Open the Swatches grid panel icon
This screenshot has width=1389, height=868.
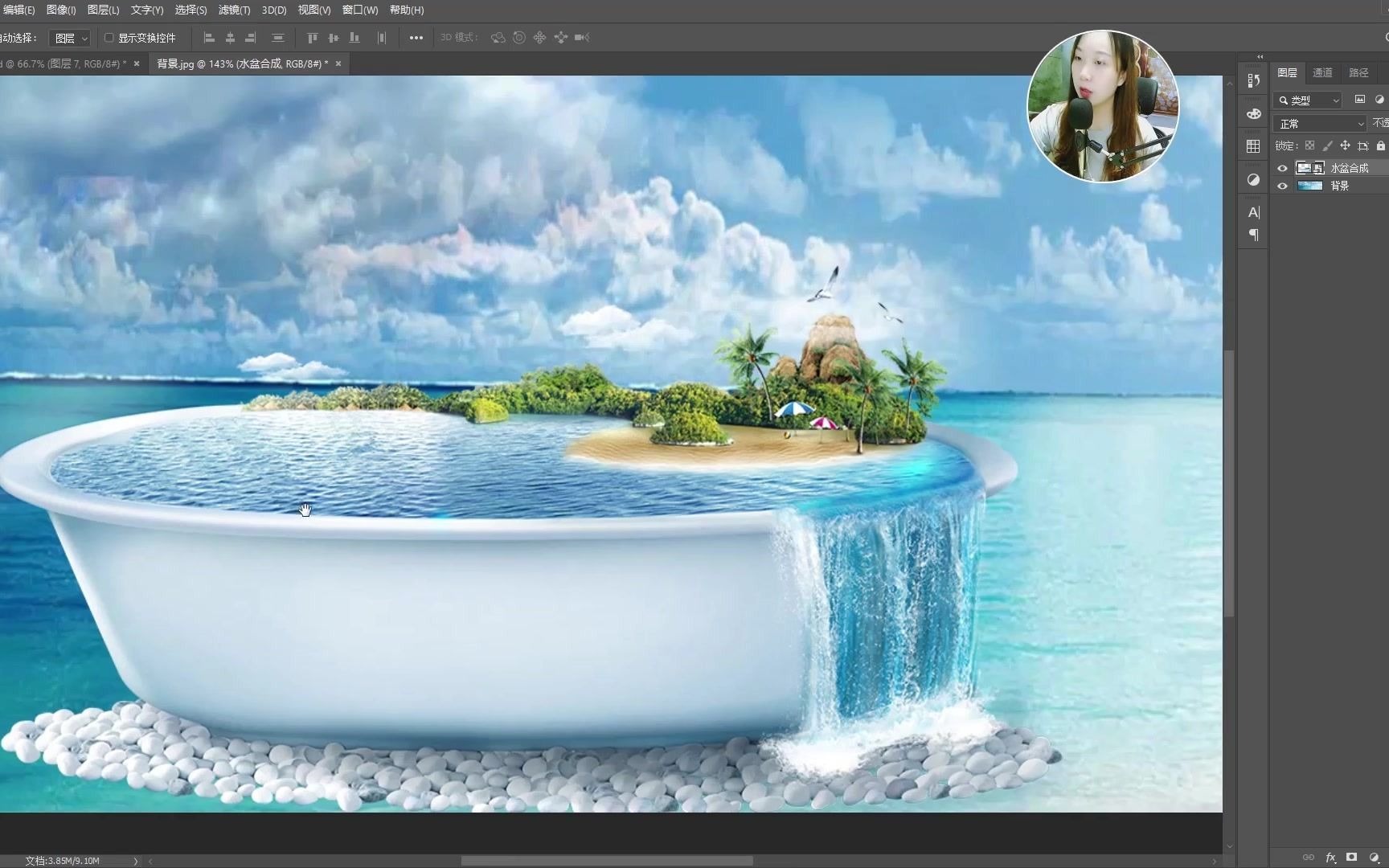click(1253, 146)
